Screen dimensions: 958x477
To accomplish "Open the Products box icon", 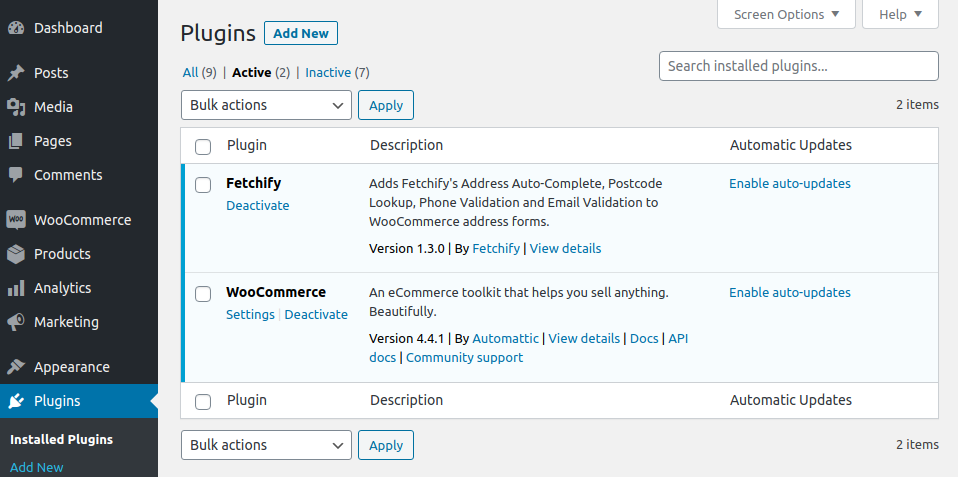I will pos(16,254).
